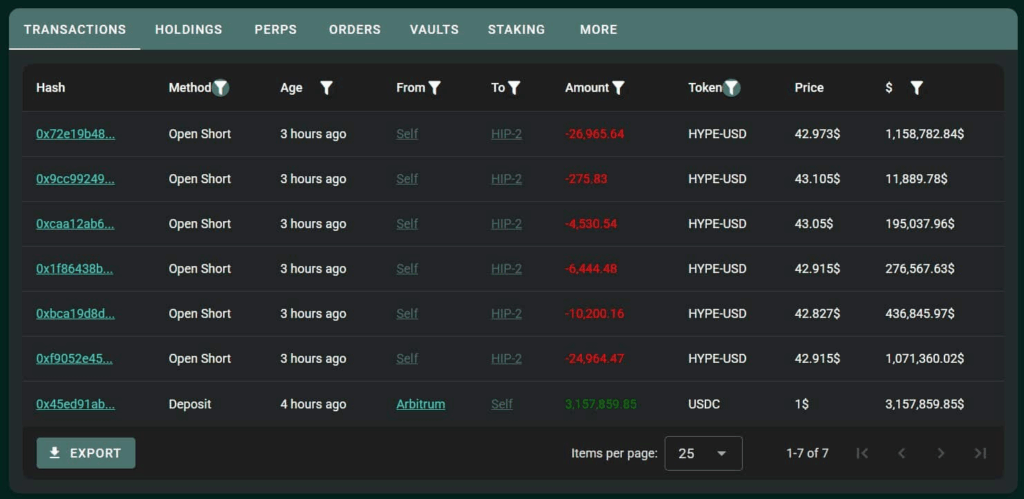Select the Staking tab
Viewport: 1024px width, 499px height.
[x=516, y=29]
